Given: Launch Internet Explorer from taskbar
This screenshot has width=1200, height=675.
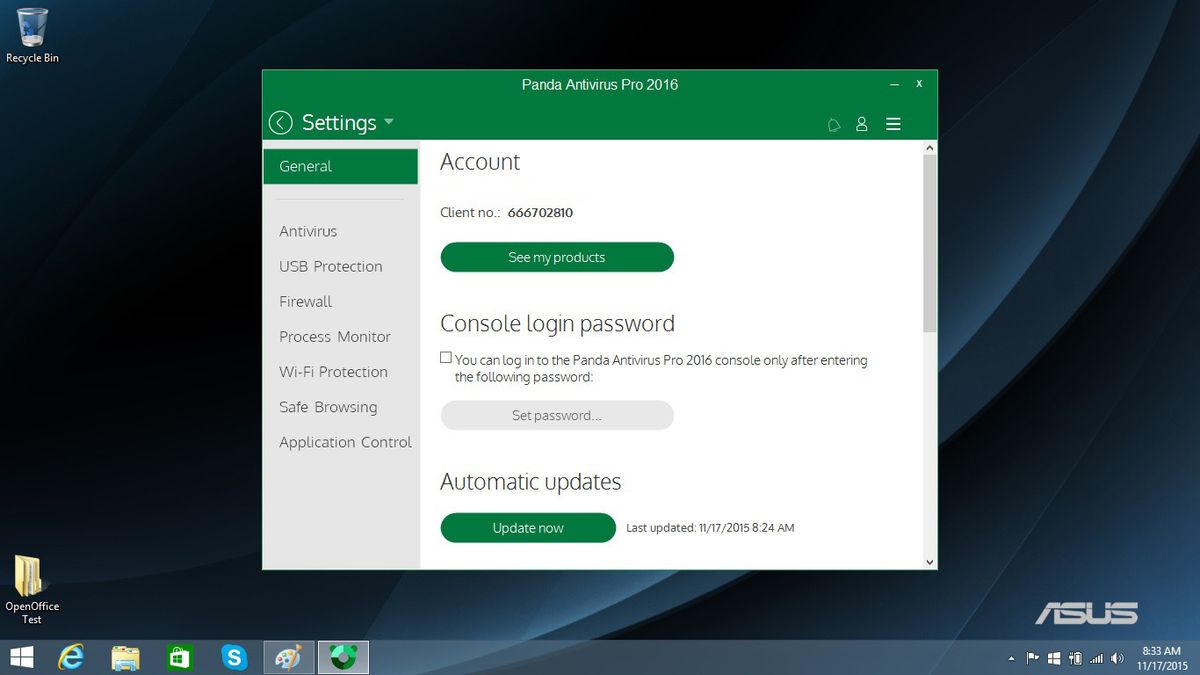Looking at the screenshot, I should 71,657.
